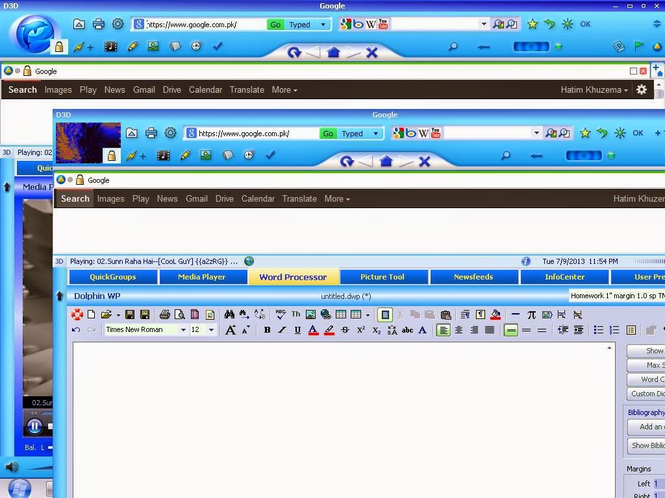Toggle bold formatting
This screenshot has width=665, height=498.
(x=267, y=330)
